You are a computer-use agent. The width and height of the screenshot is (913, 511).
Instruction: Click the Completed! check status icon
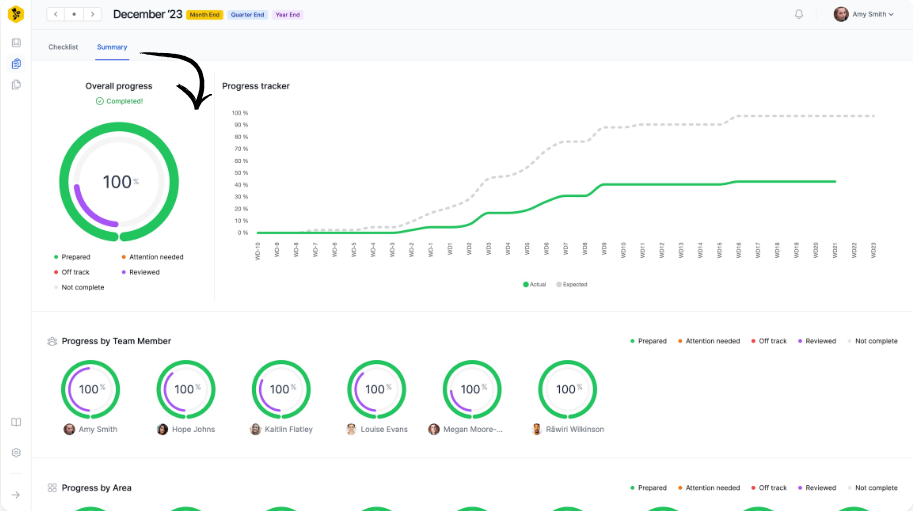point(100,101)
